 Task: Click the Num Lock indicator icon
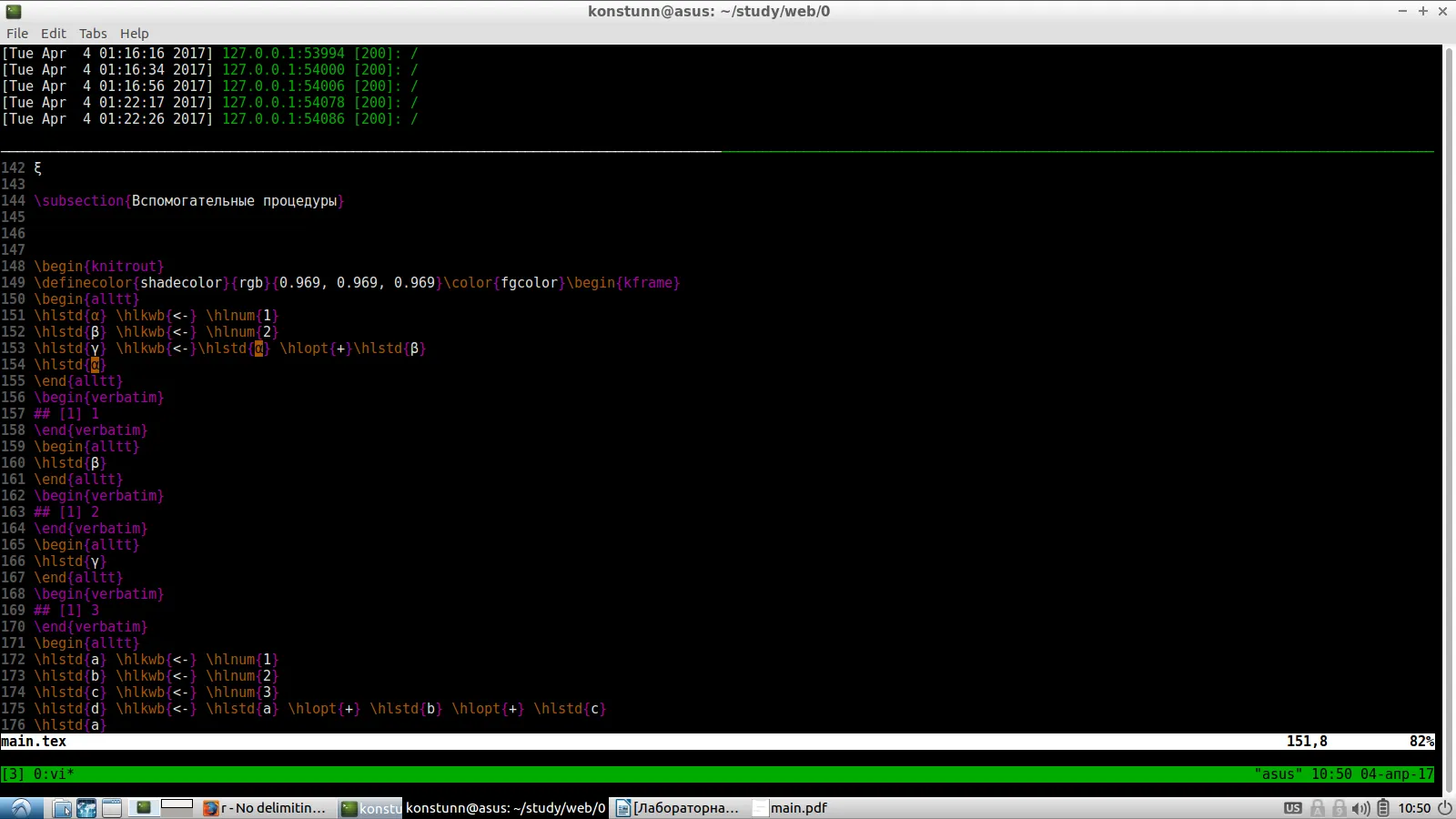(1339, 808)
